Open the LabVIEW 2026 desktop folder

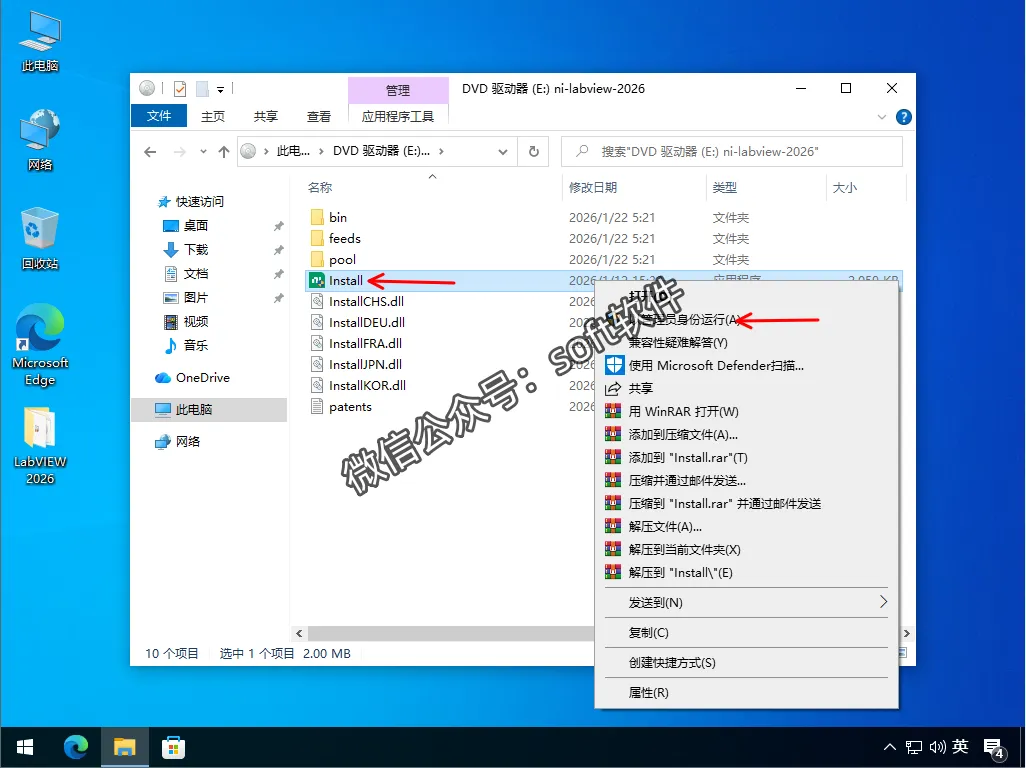pyautogui.click(x=40, y=445)
